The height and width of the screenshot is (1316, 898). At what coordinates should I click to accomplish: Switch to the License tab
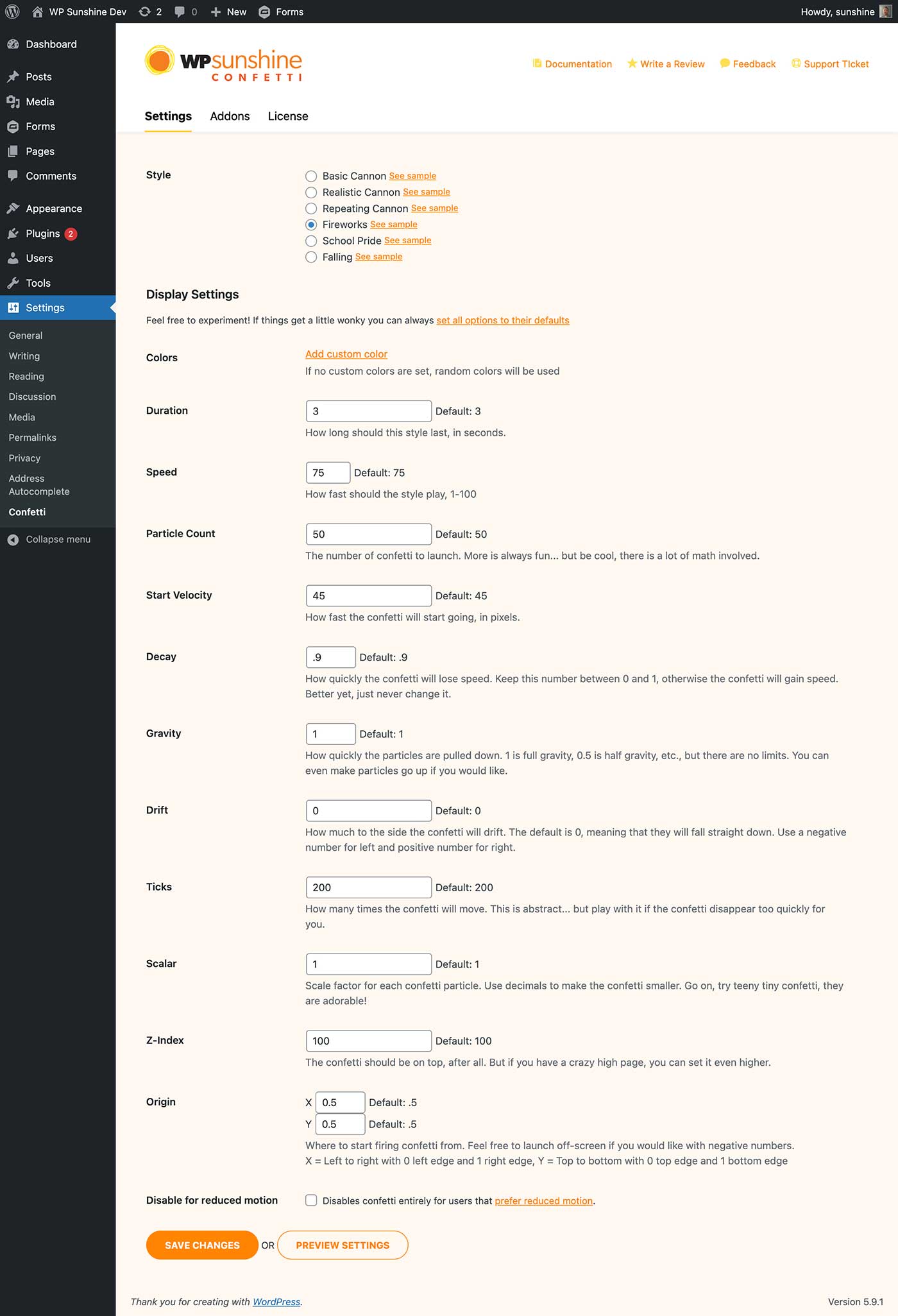click(288, 116)
